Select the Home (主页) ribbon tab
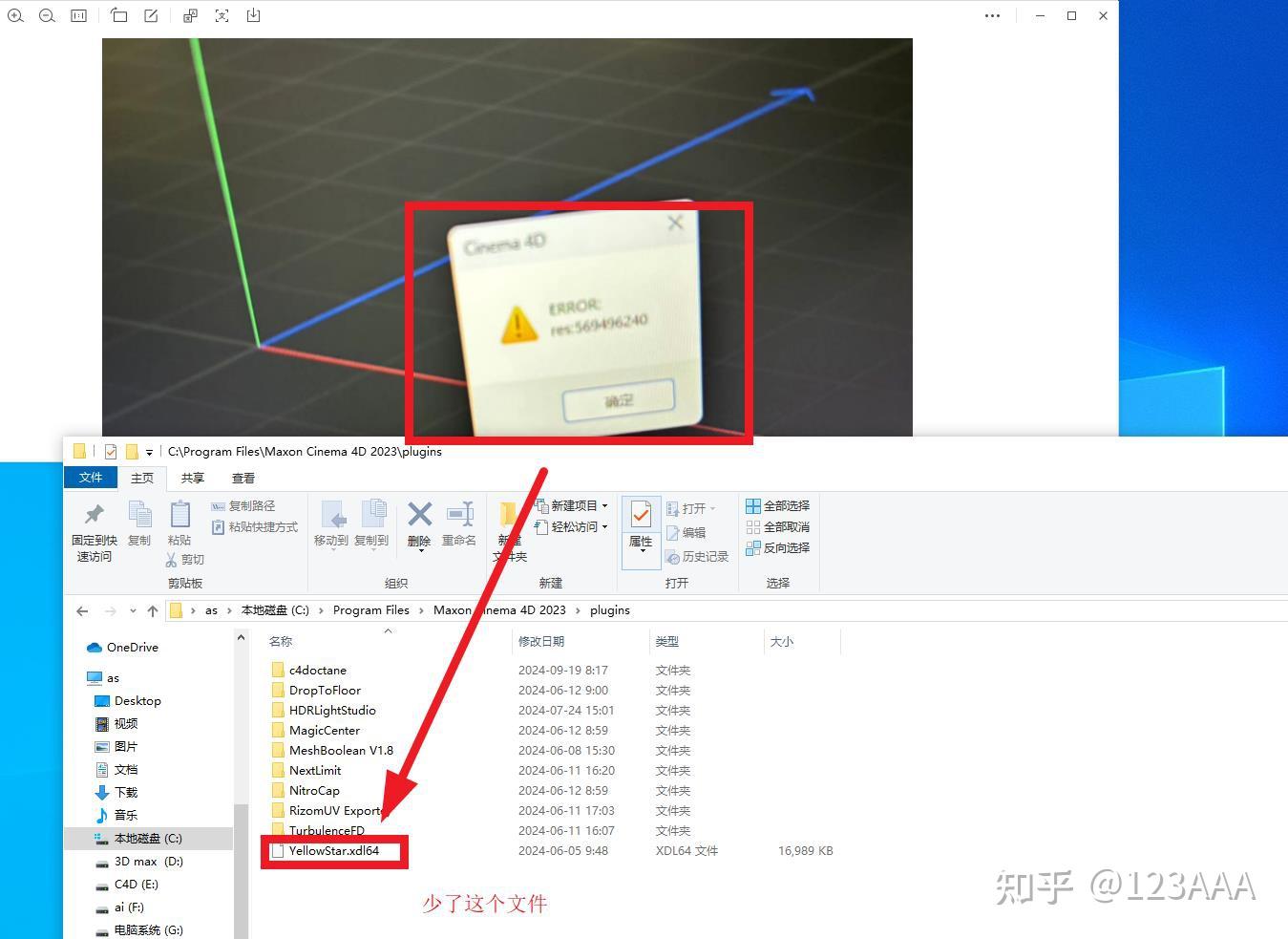Screen dimensions: 1288x939 pos(142,478)
